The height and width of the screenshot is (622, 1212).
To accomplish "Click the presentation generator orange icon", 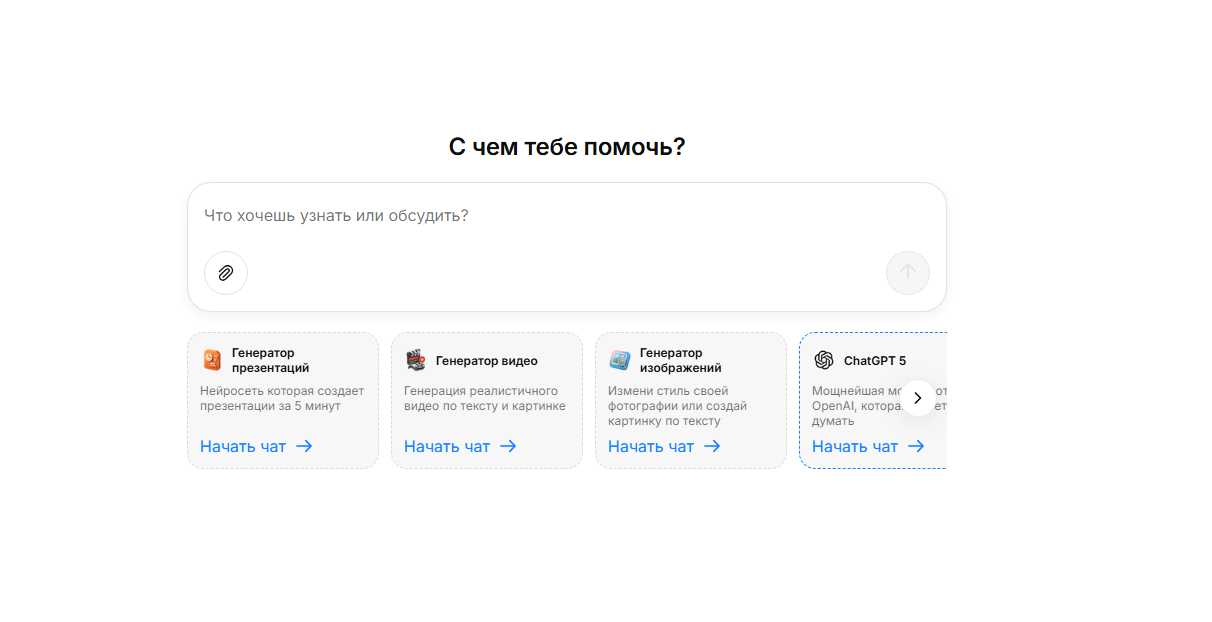I will (212, 360).
